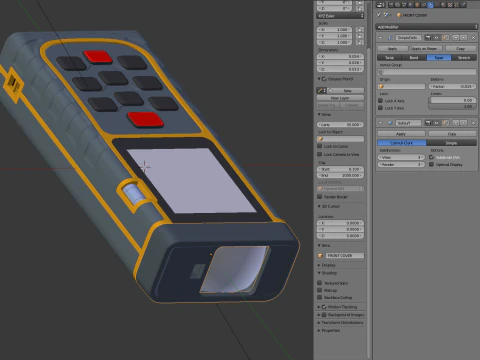Open the Scene properties tab icon
The height and width of the screenshot is (360, 480).
click(x=404, y=5)
